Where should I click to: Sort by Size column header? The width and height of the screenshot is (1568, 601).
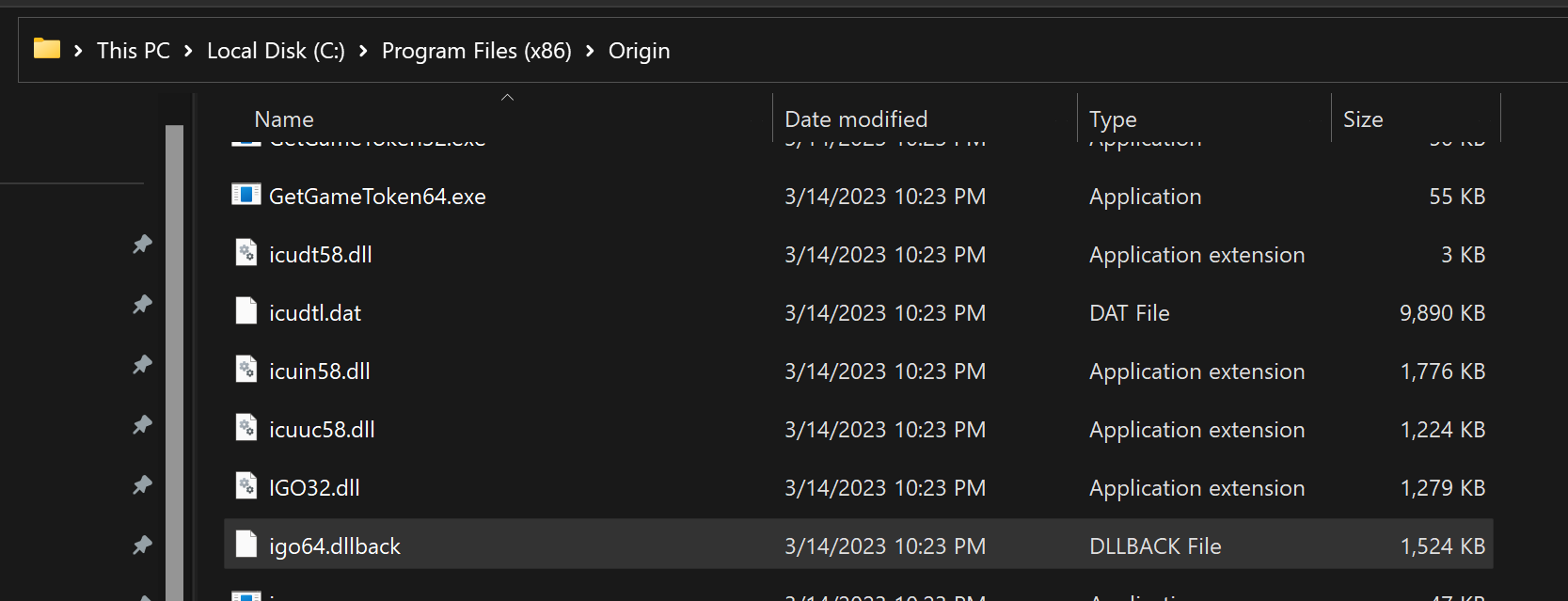(1362, 119)
